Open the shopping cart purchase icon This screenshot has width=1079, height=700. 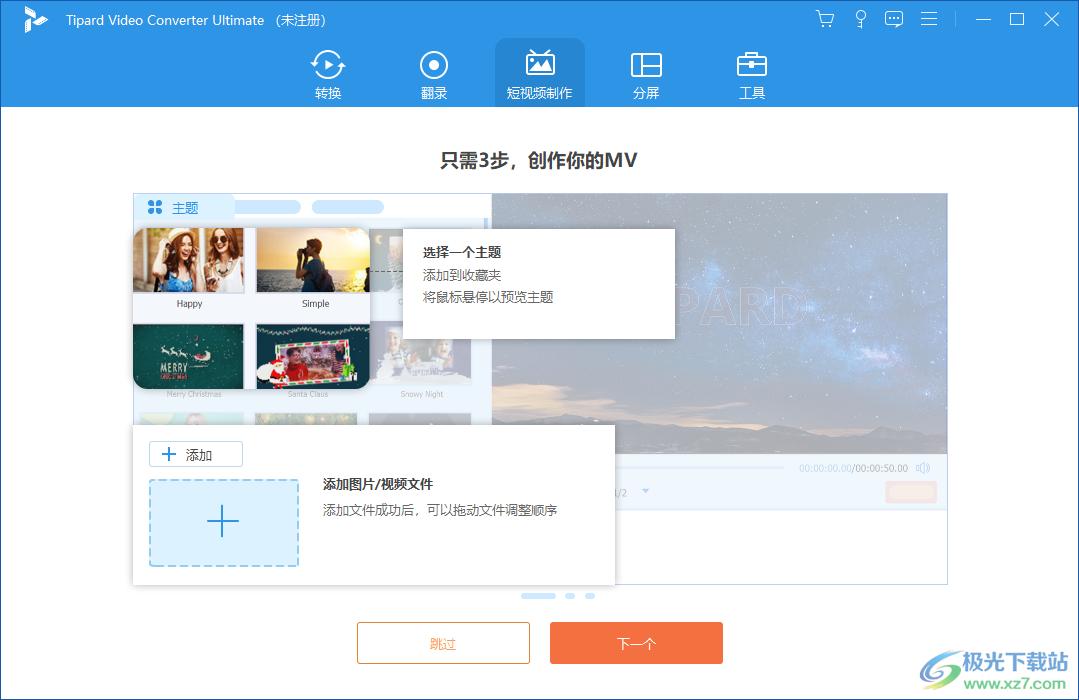coord(824,18)
